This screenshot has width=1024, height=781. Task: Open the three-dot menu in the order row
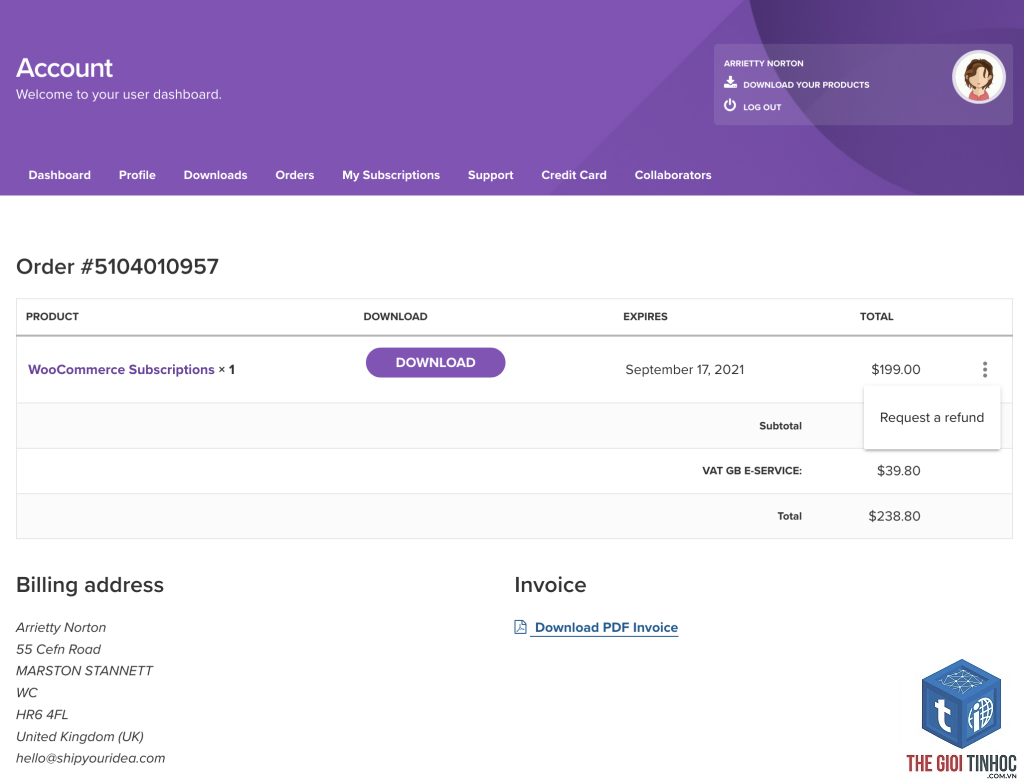[x=985, y=370]
